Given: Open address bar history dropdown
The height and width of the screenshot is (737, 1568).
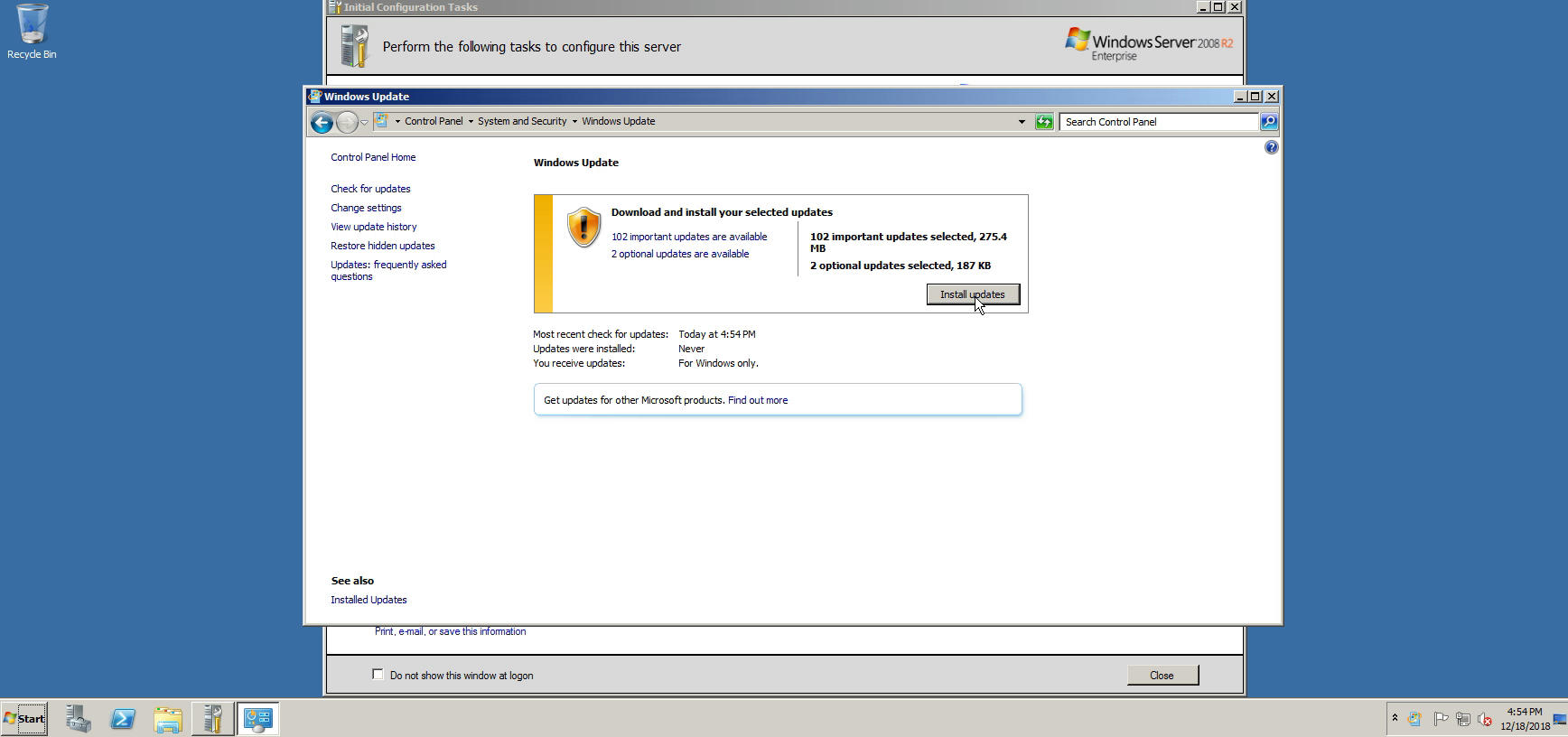Looking at the screenshot, I should pyautogui.click(x=1022, y=122).
